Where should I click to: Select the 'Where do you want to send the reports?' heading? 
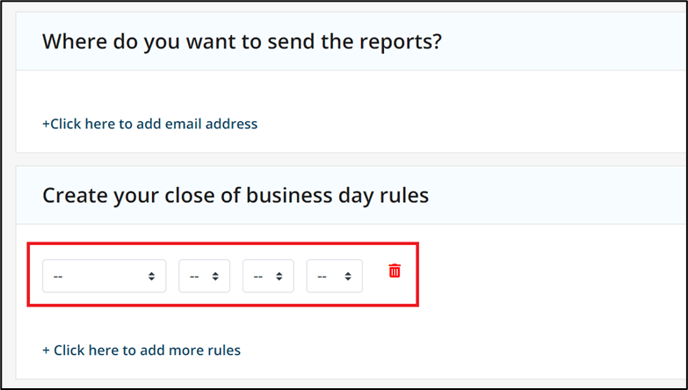pos(242,42)
